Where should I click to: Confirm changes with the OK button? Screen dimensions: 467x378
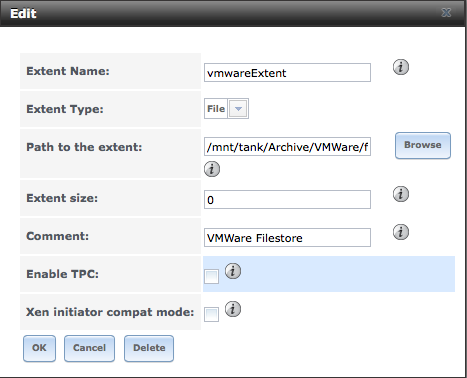(39, 348)
